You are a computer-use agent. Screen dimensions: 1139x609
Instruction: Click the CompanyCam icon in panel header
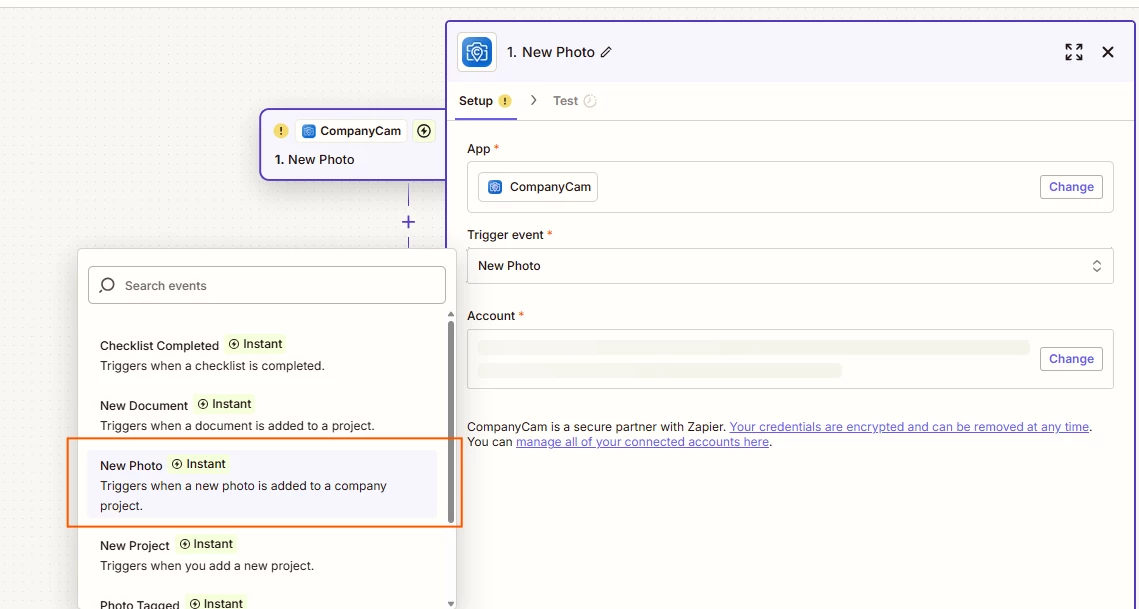coord(477,52)
